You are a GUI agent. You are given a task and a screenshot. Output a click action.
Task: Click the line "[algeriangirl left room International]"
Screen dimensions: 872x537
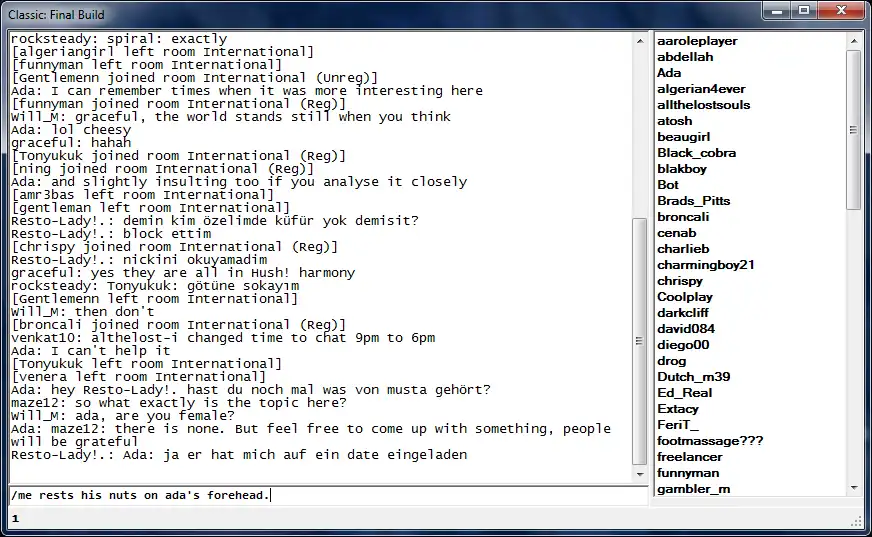(x=162, y=52)
